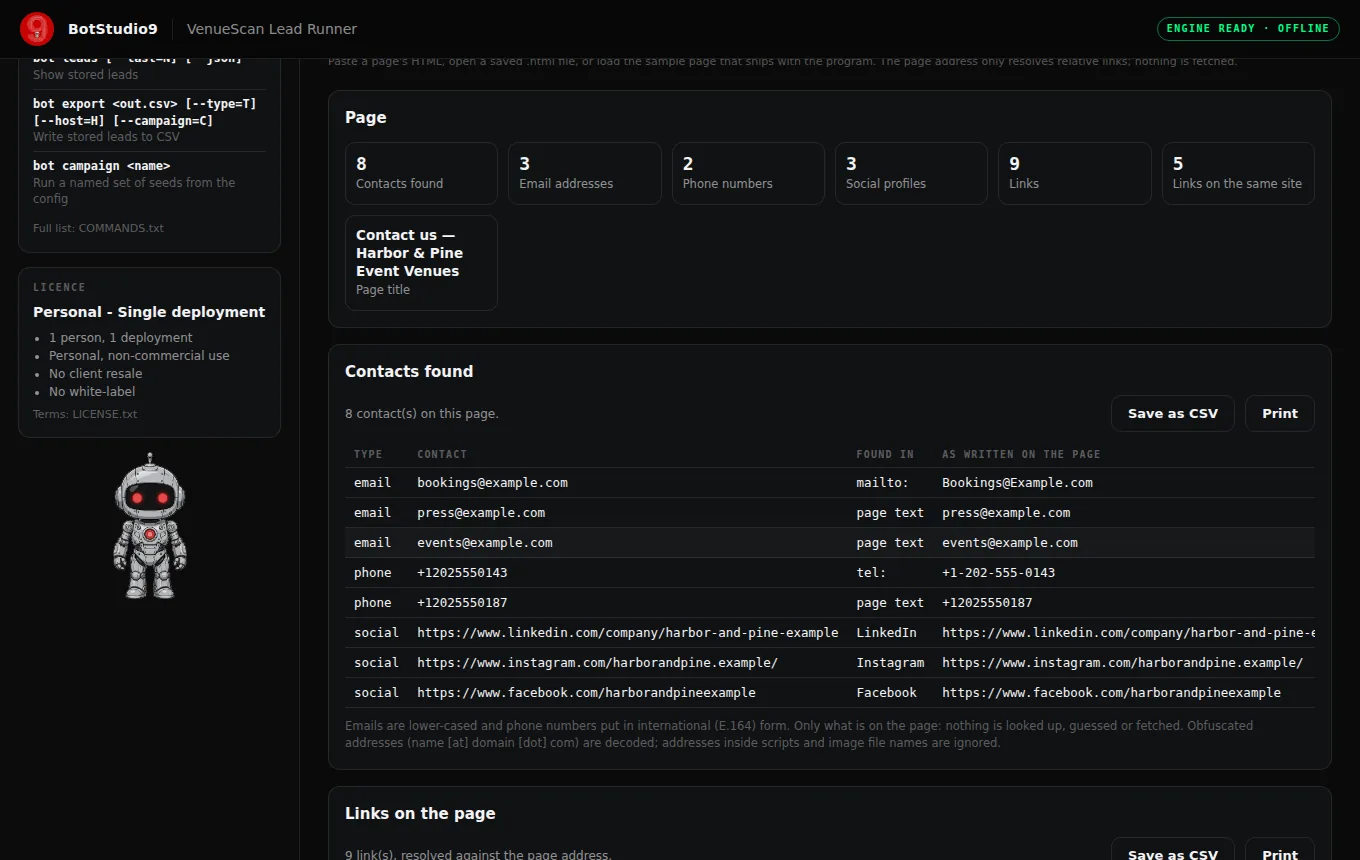Viewport: 1360px width, 860px height.
Task: Click the Harbor & Pine page title card
Action: pyautogui.click(x=421, y=263)
